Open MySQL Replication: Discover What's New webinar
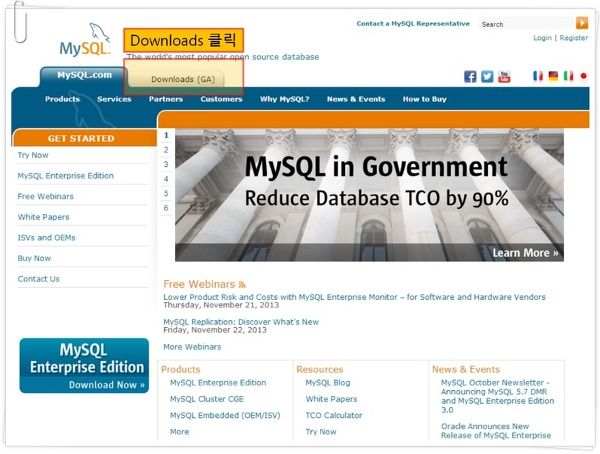 [x=241, y=322]
